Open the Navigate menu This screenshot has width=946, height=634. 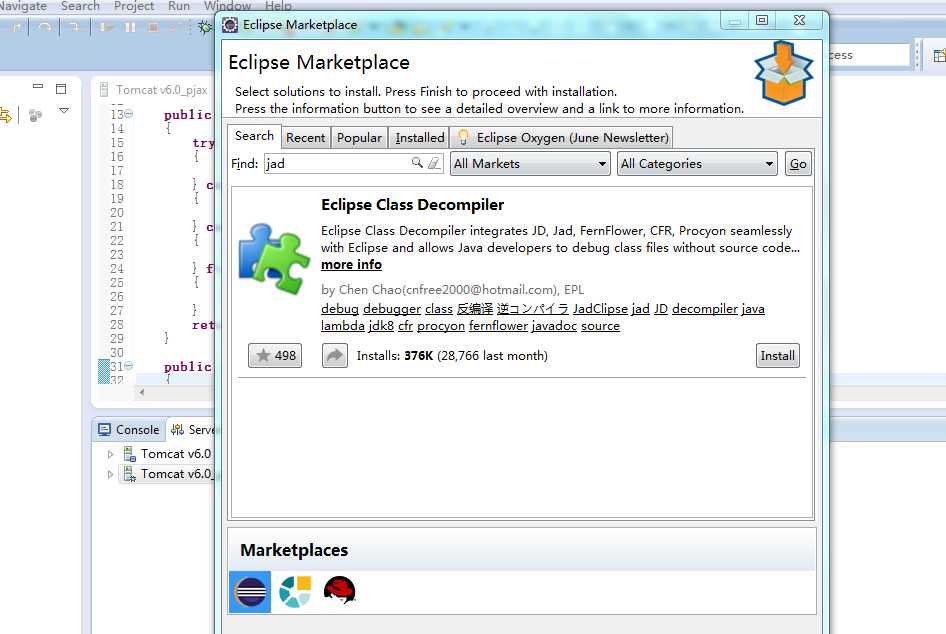tap(23, 6)
